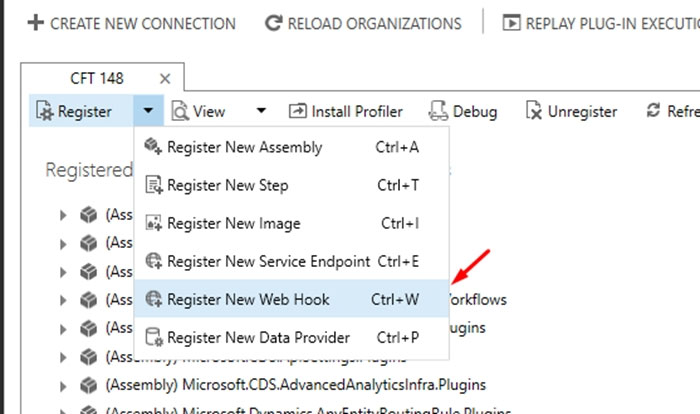This screenshot has width=700, height=414.
Task: Expand the Microsoft.CDS.AdvancedAnalyticsInfra.Plugins assembly node
Action: (x=63, y=386)
